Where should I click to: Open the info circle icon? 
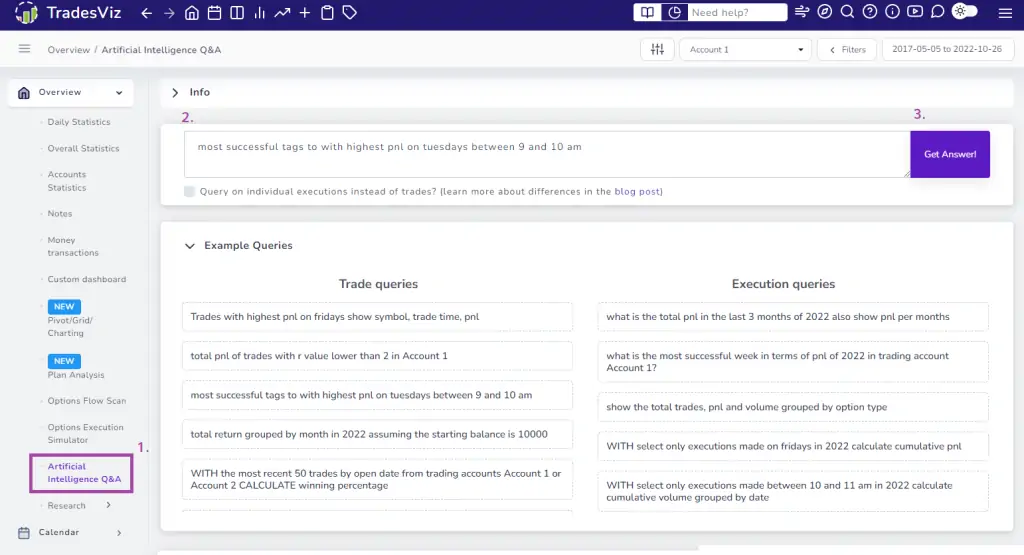892,12
